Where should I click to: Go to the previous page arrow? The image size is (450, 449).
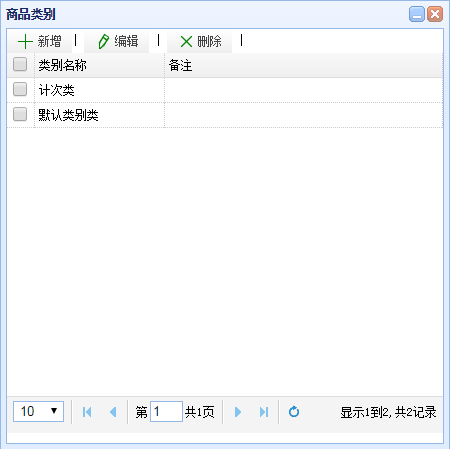(113, 412)
